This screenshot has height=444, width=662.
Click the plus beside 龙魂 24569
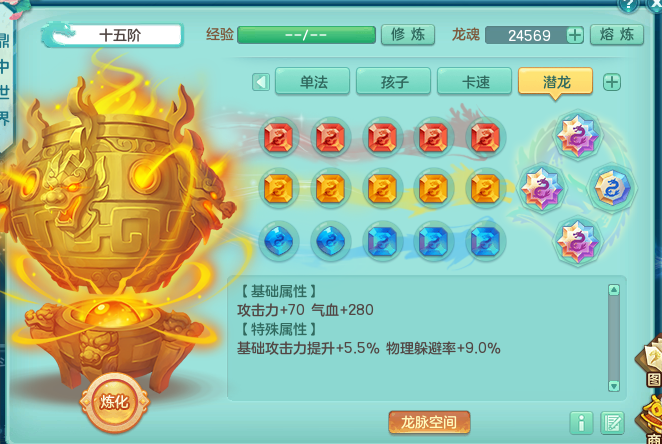coord(575,35)
